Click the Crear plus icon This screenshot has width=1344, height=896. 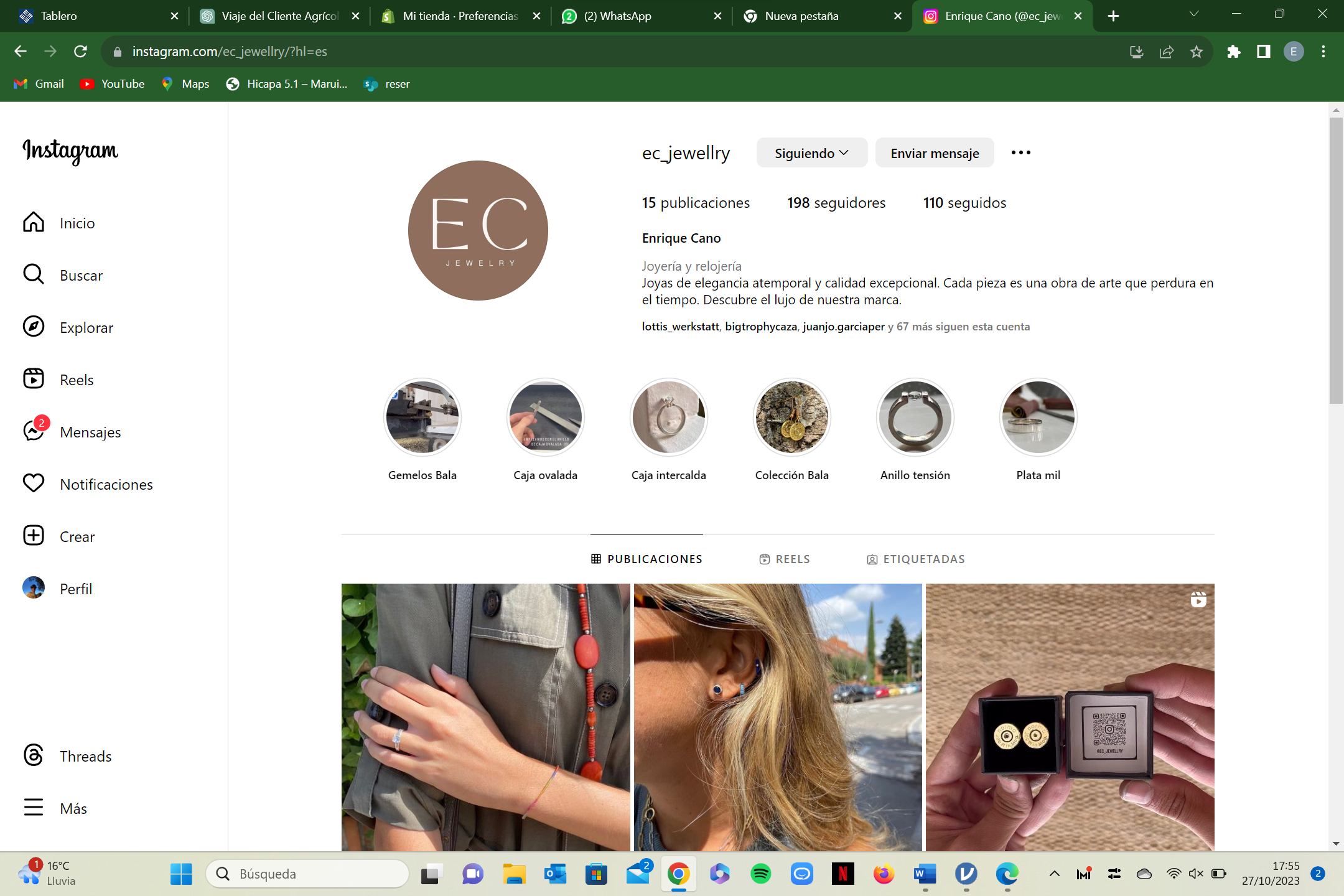click(x=34, y=536)
